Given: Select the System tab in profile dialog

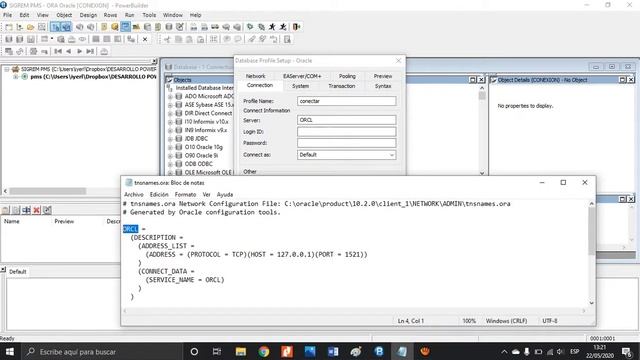Looking at the screenshot, I should (300, 86).
